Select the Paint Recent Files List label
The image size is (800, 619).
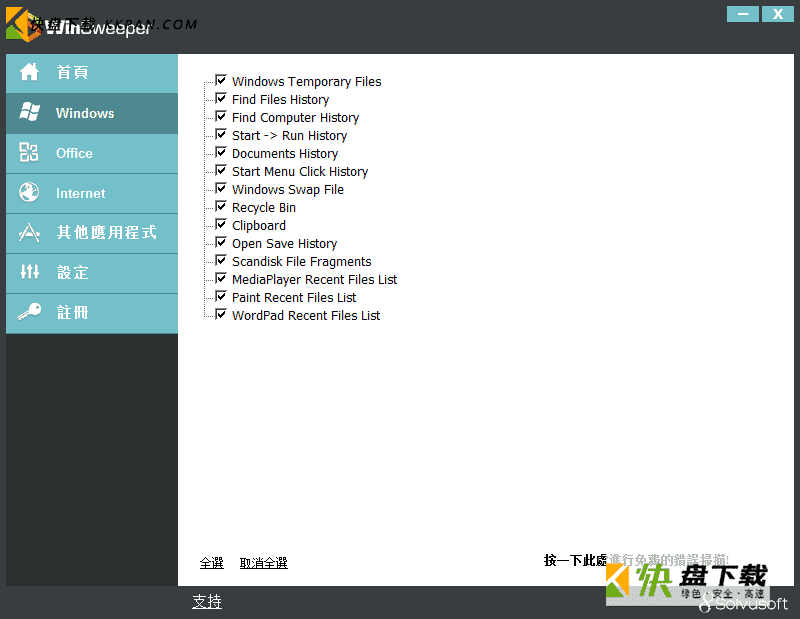click(x=294, y=298)
